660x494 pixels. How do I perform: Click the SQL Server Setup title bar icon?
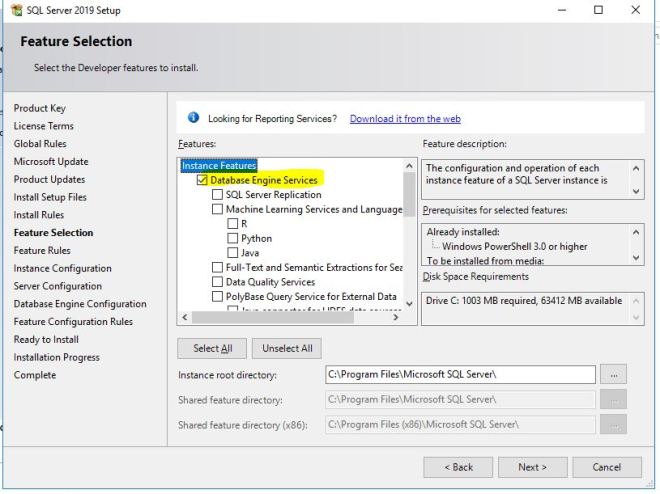click(12, 10)
